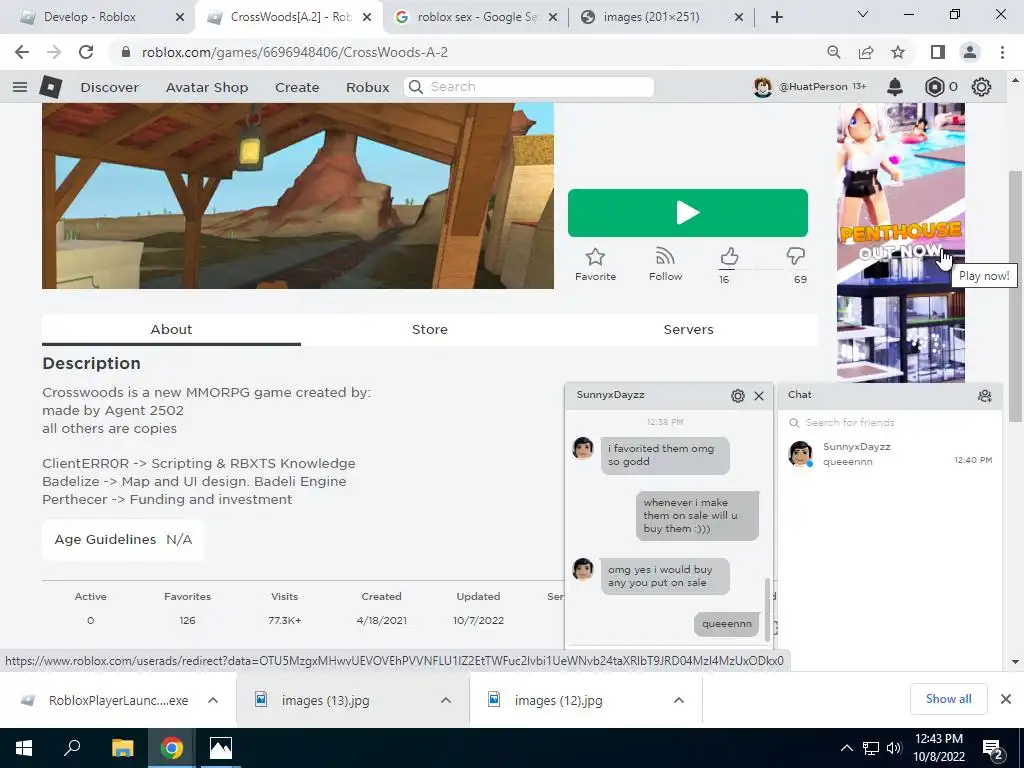Open the Roblox hamburger navigation menu

[20, 87]
